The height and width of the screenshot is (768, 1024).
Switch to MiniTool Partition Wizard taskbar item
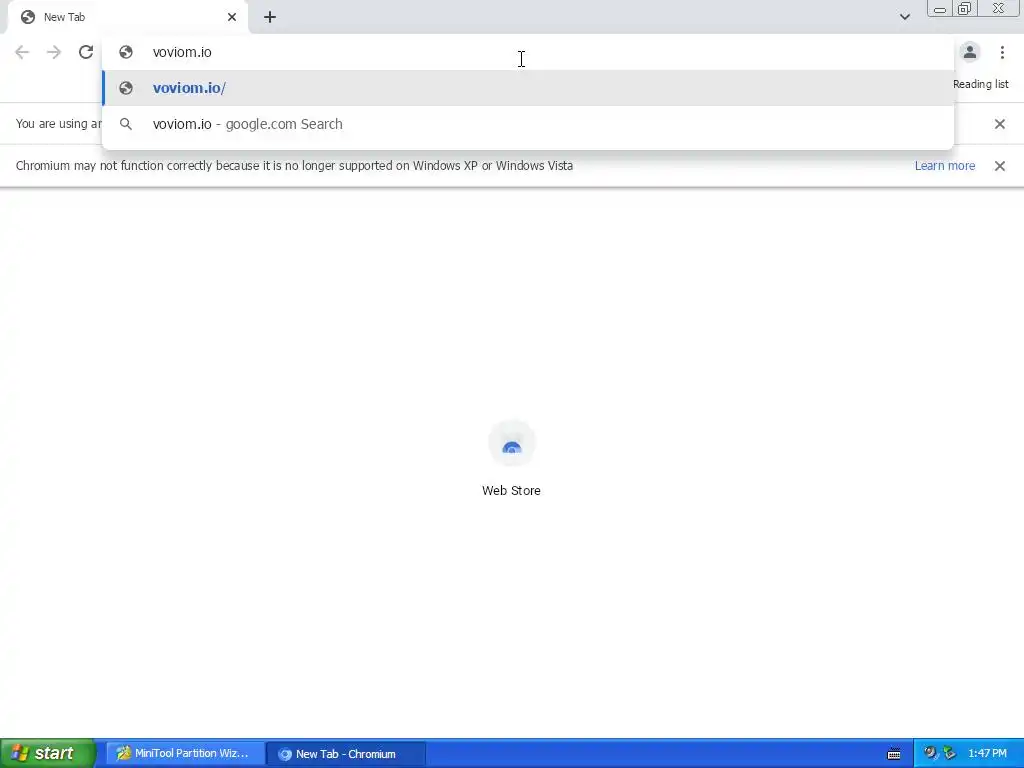pos(185,753)
